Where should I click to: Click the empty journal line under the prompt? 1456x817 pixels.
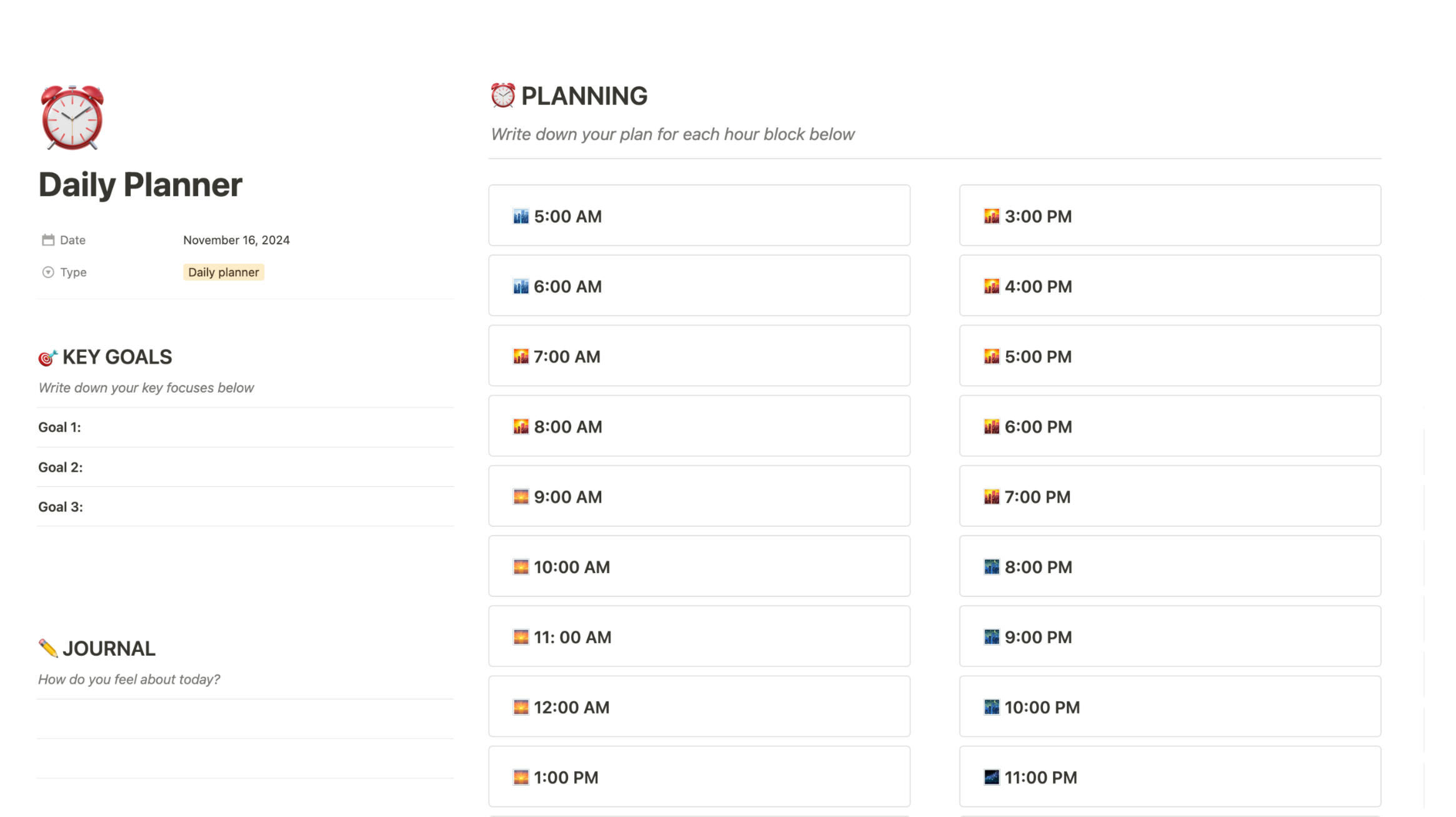(245, 719)
